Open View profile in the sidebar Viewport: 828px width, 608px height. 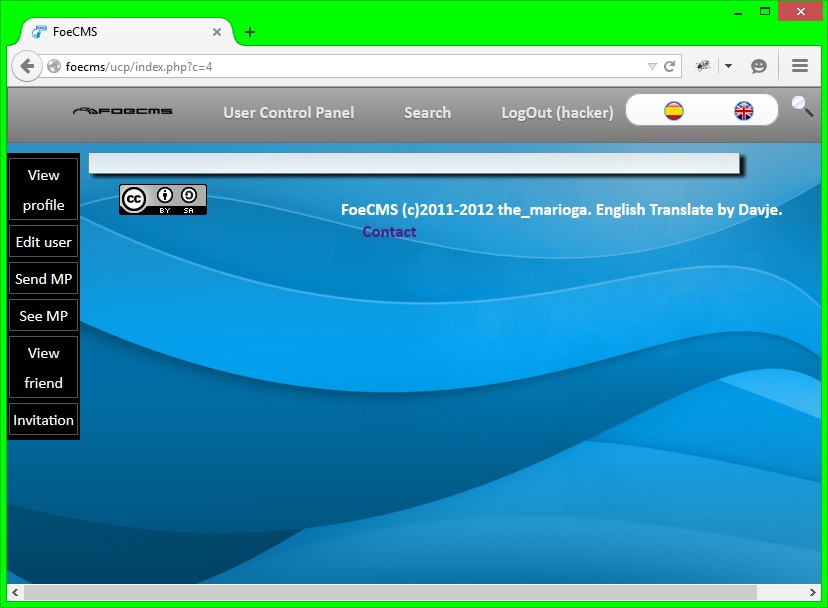pyautogui.click(x=43, y=190)
